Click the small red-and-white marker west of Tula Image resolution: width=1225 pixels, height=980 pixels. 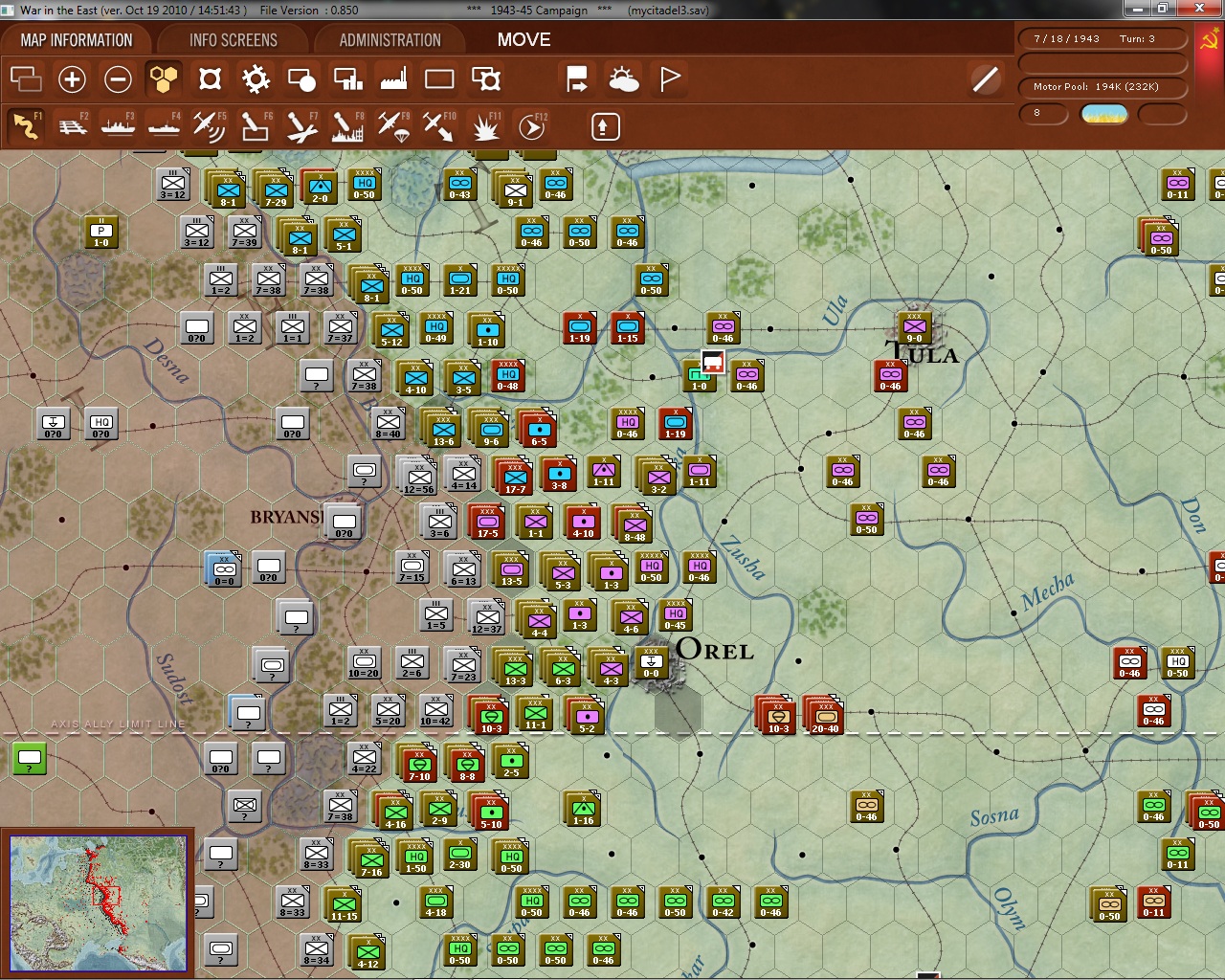[x=712, y=362]
